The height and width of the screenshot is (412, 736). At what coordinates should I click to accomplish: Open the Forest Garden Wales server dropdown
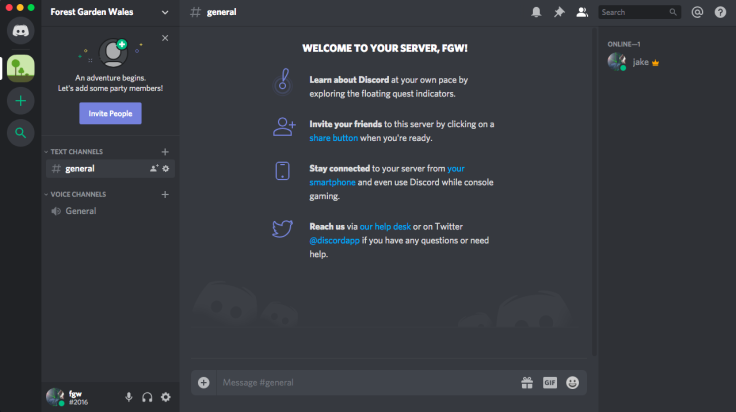pyautogui.click(x=165, y=12)
